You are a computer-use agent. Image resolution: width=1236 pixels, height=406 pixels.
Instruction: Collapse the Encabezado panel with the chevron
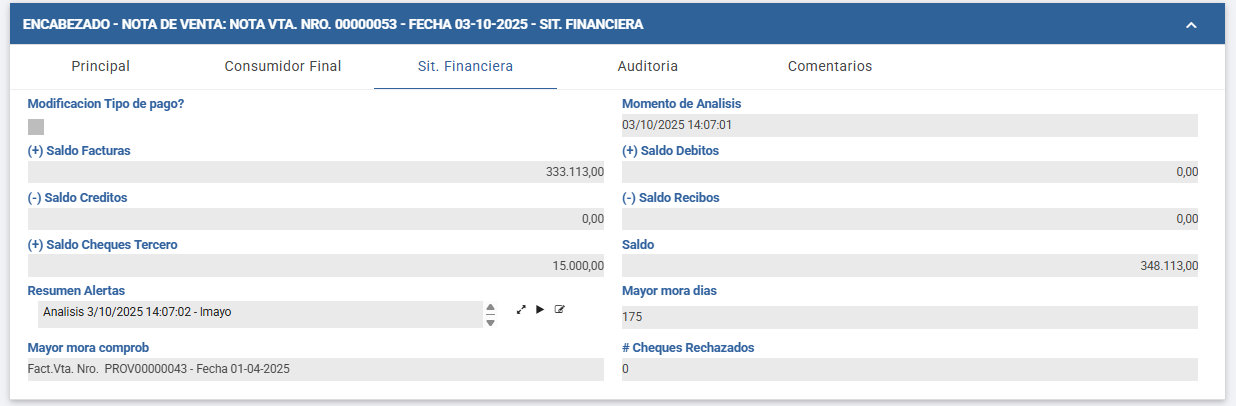1191,24
